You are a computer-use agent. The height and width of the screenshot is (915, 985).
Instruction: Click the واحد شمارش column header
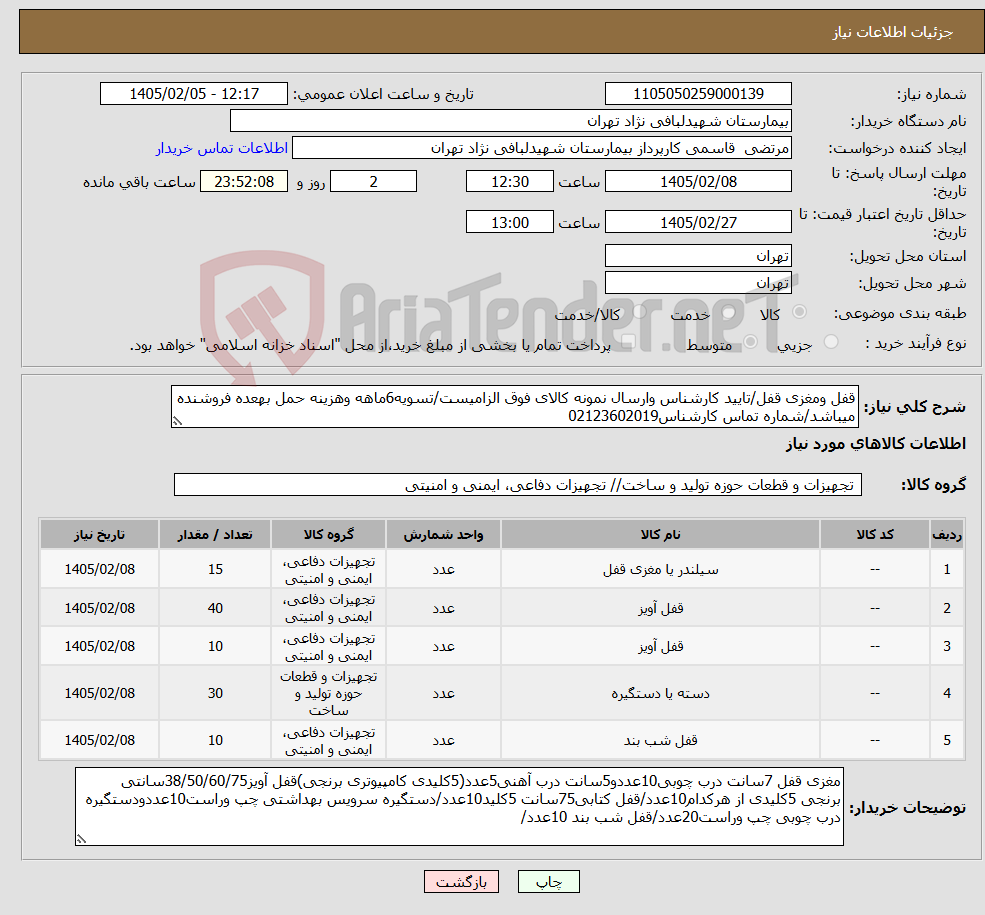click(x=443, y=534)
